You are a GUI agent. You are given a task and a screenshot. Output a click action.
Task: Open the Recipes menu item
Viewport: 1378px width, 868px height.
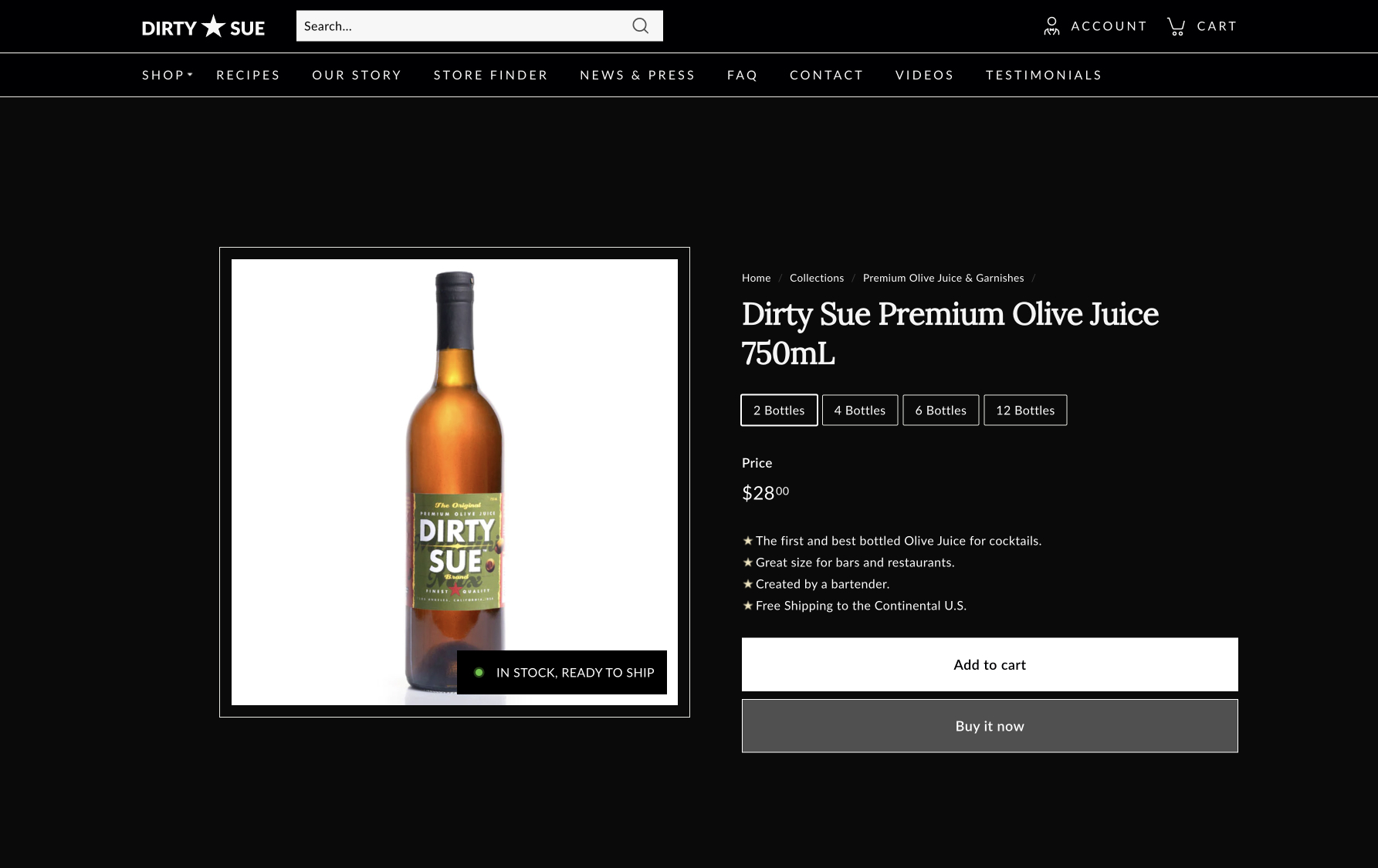point(248,75)
